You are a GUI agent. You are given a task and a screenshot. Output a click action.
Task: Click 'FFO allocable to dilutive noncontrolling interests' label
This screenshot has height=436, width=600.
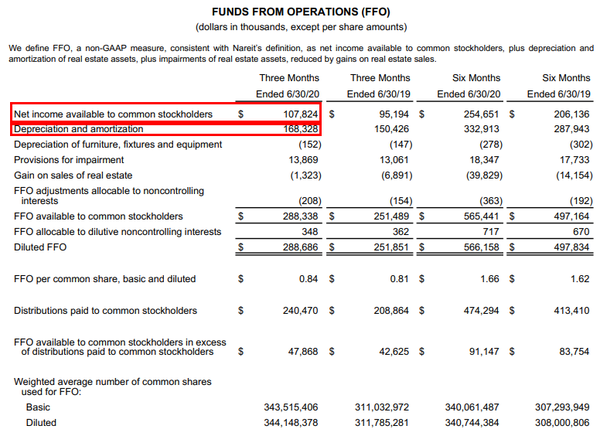click(117, 232)
